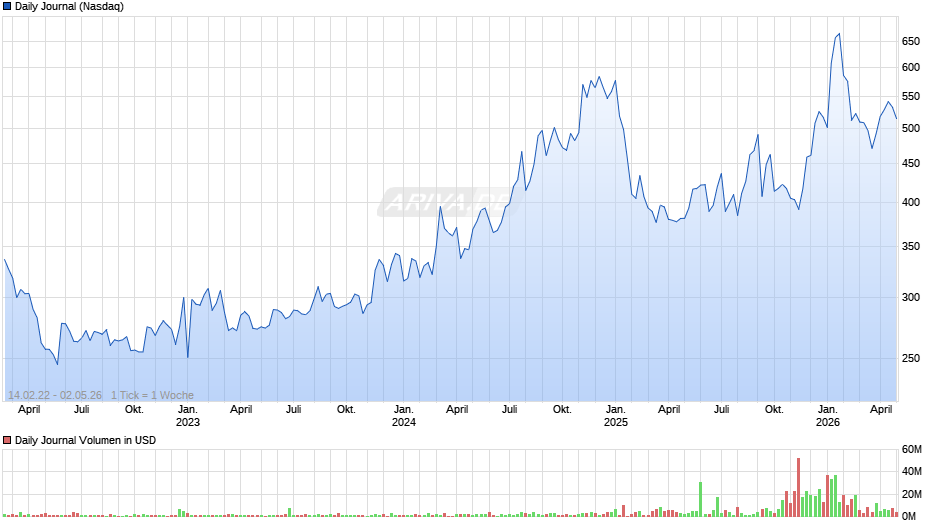Click the 'Jan. 2023' time axis label
The image size is (940, 526).
click(188, 416)
